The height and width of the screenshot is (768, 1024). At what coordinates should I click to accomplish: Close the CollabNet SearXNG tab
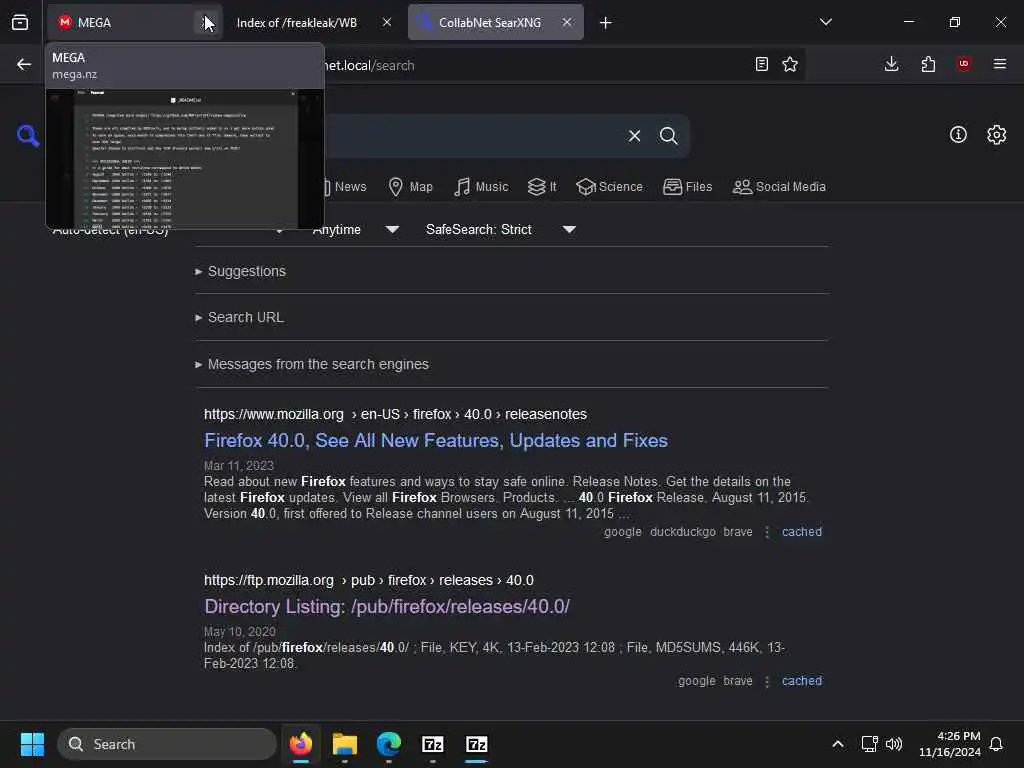pyautogui.click(x=567, y=22)
